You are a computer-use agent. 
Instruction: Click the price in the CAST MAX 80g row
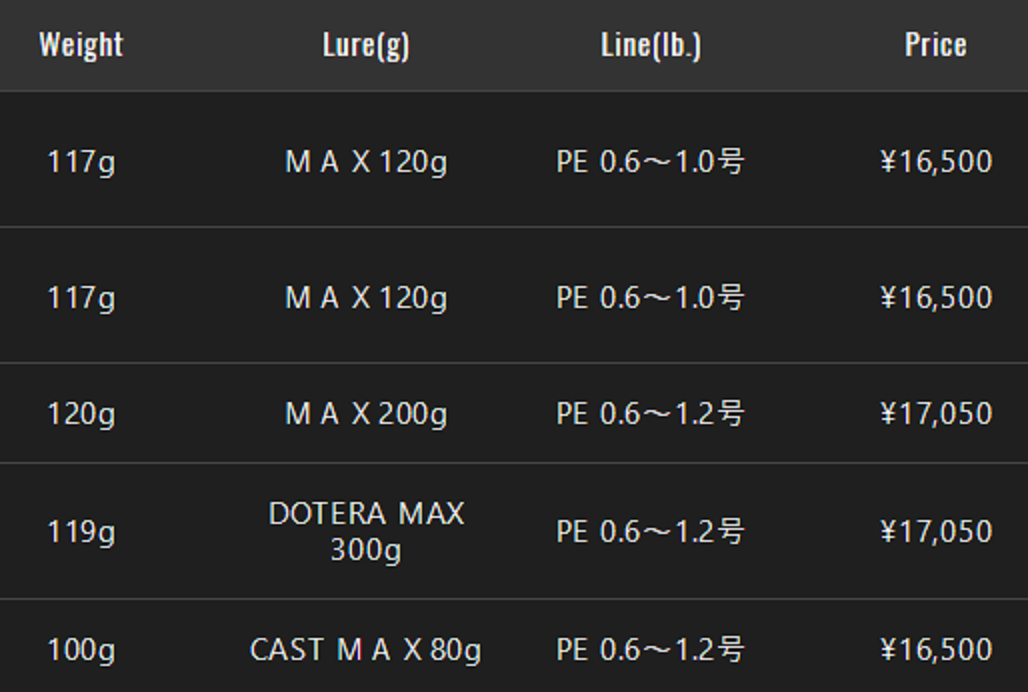pos(935,650)
